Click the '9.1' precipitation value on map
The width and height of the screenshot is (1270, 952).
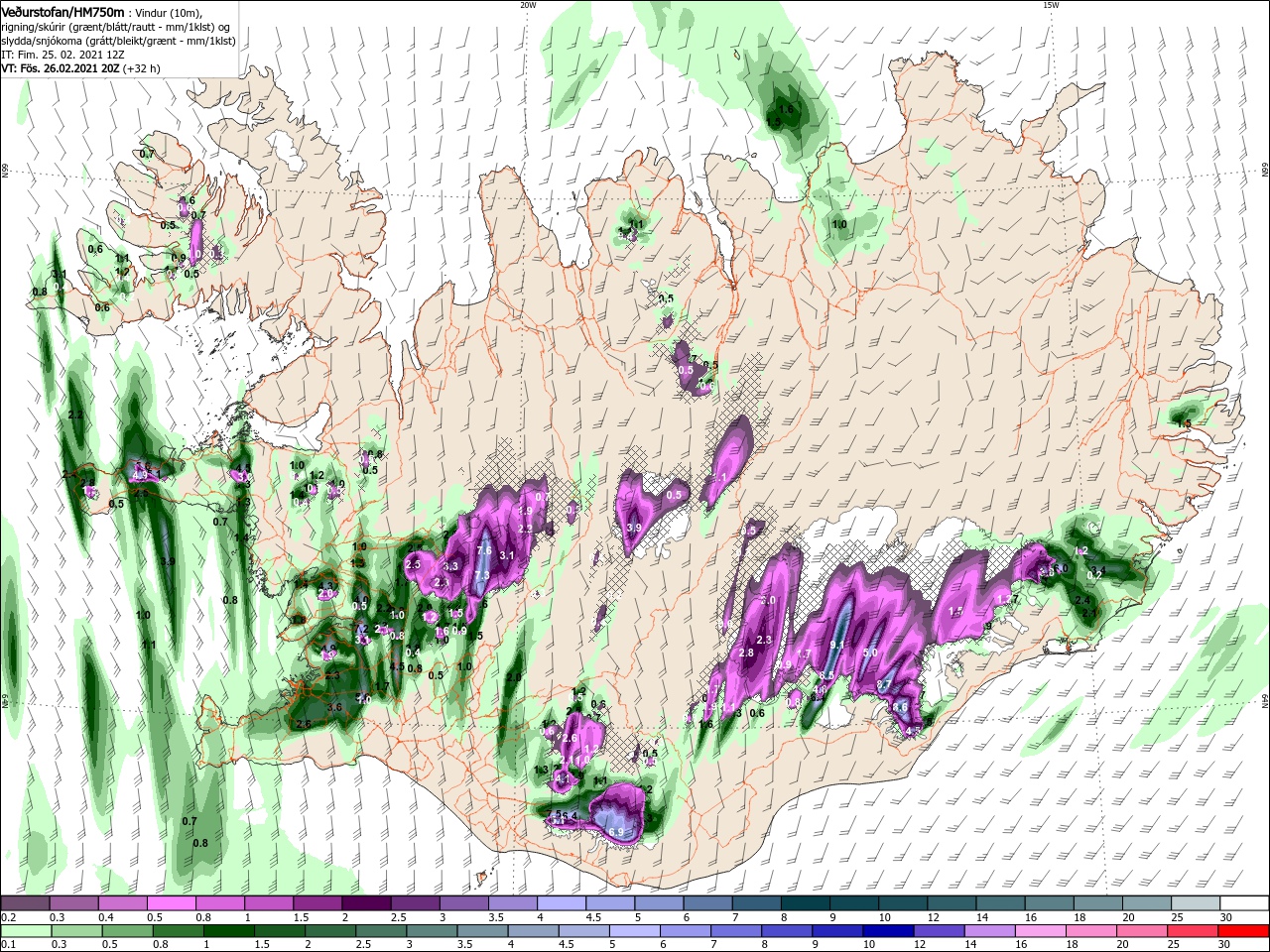coord(836,646)
